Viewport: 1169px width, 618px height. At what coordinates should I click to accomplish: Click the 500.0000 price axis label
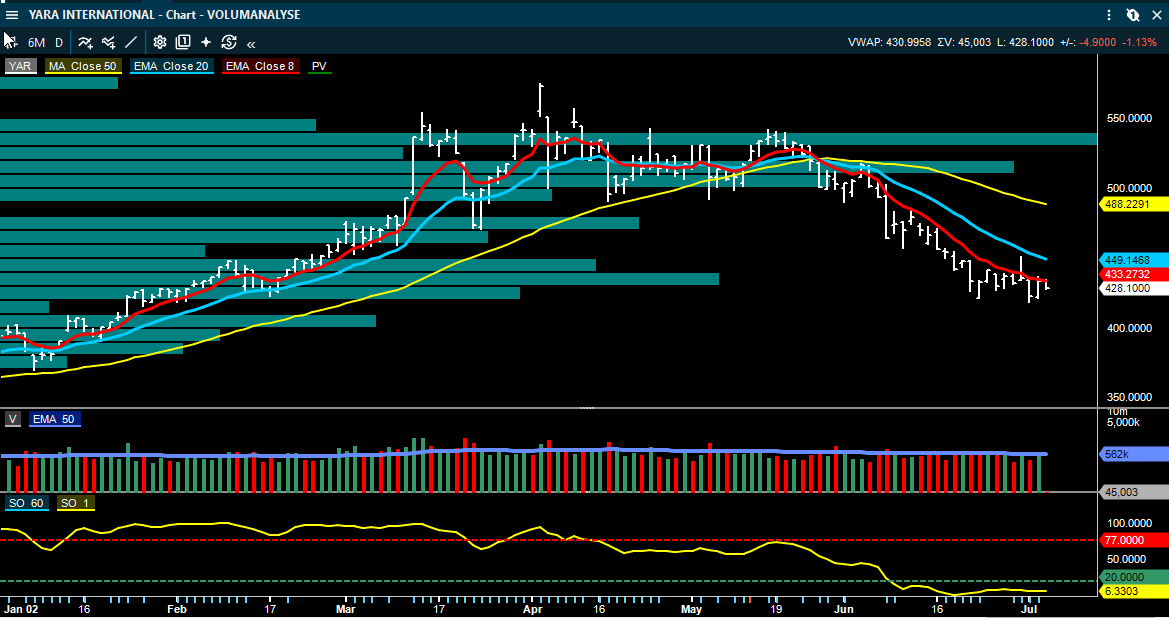(x=1129, y=189)
